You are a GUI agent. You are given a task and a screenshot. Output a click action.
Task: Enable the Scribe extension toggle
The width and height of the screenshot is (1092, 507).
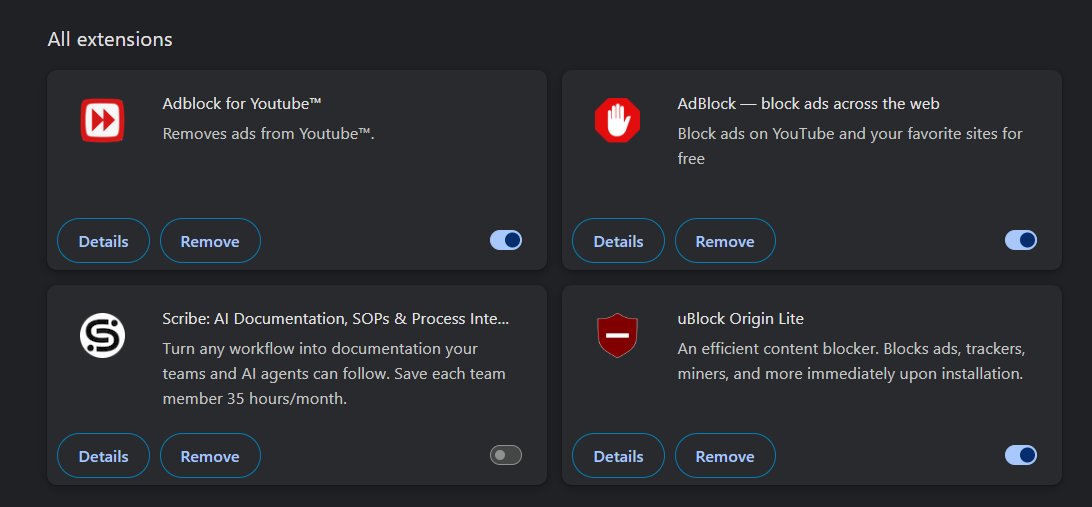pyautogui.click(x=506, y=455)
